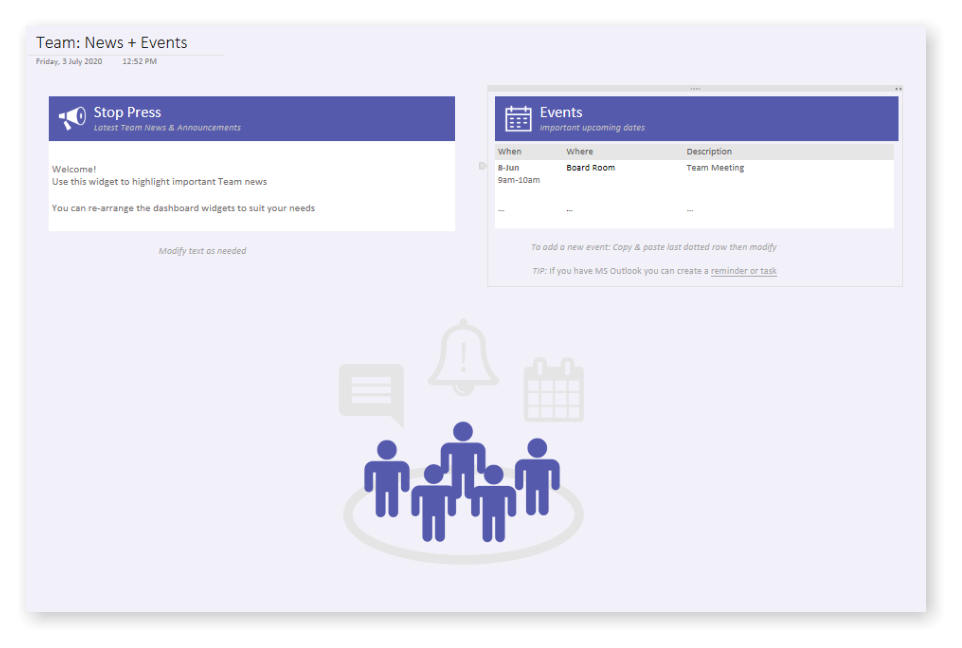
Task: Click the 'Where' column header
Action: click(579, 152)
